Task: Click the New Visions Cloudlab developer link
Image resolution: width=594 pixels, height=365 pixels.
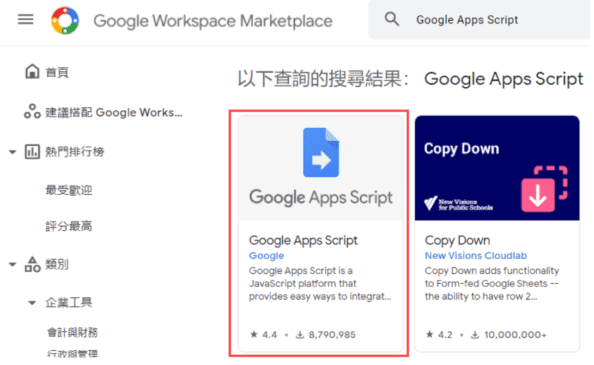Action: (476, 256)
